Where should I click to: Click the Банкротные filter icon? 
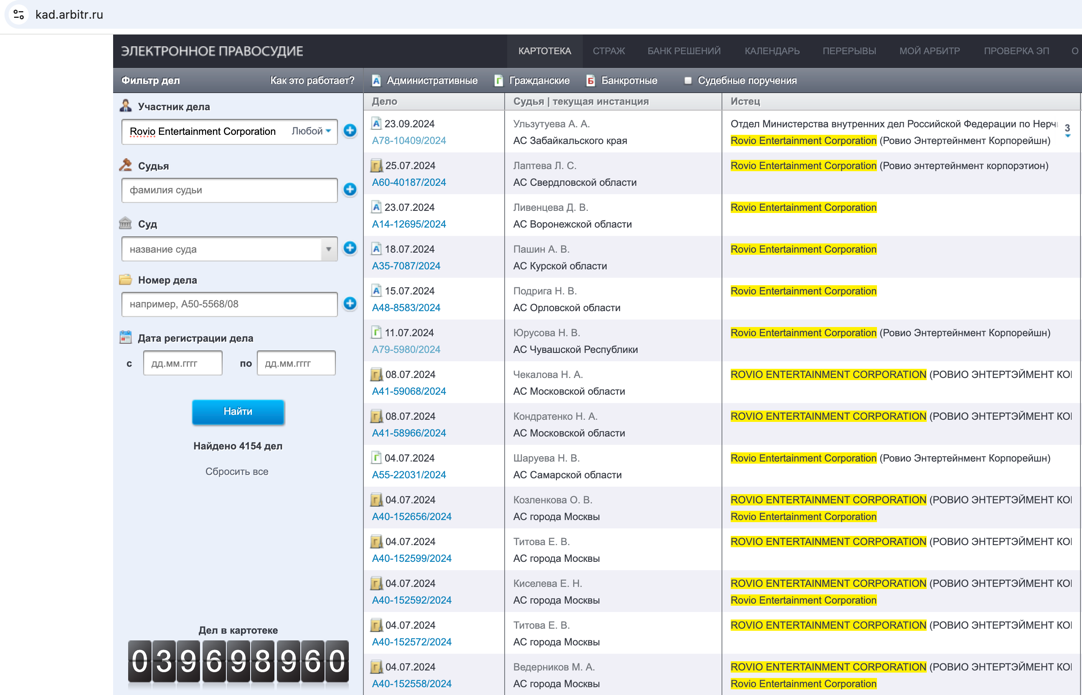tap(591, 81)
